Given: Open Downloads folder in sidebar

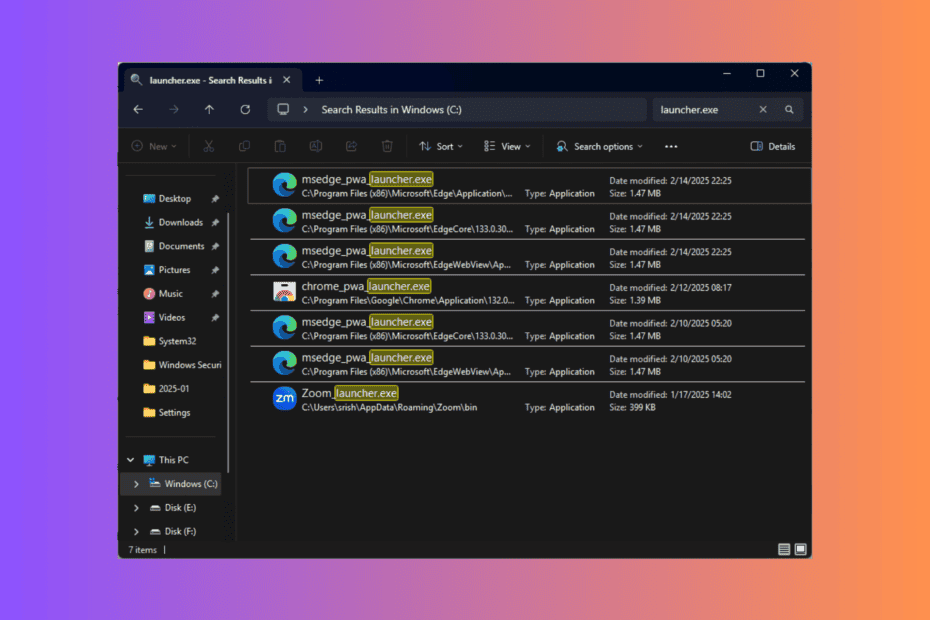Looking at the screenshot, I should click(180, 222).
